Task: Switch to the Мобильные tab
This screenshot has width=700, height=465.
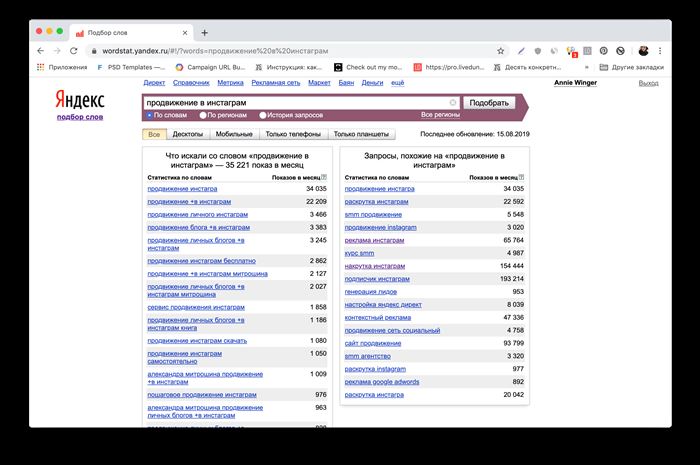Action: (234, 134)
